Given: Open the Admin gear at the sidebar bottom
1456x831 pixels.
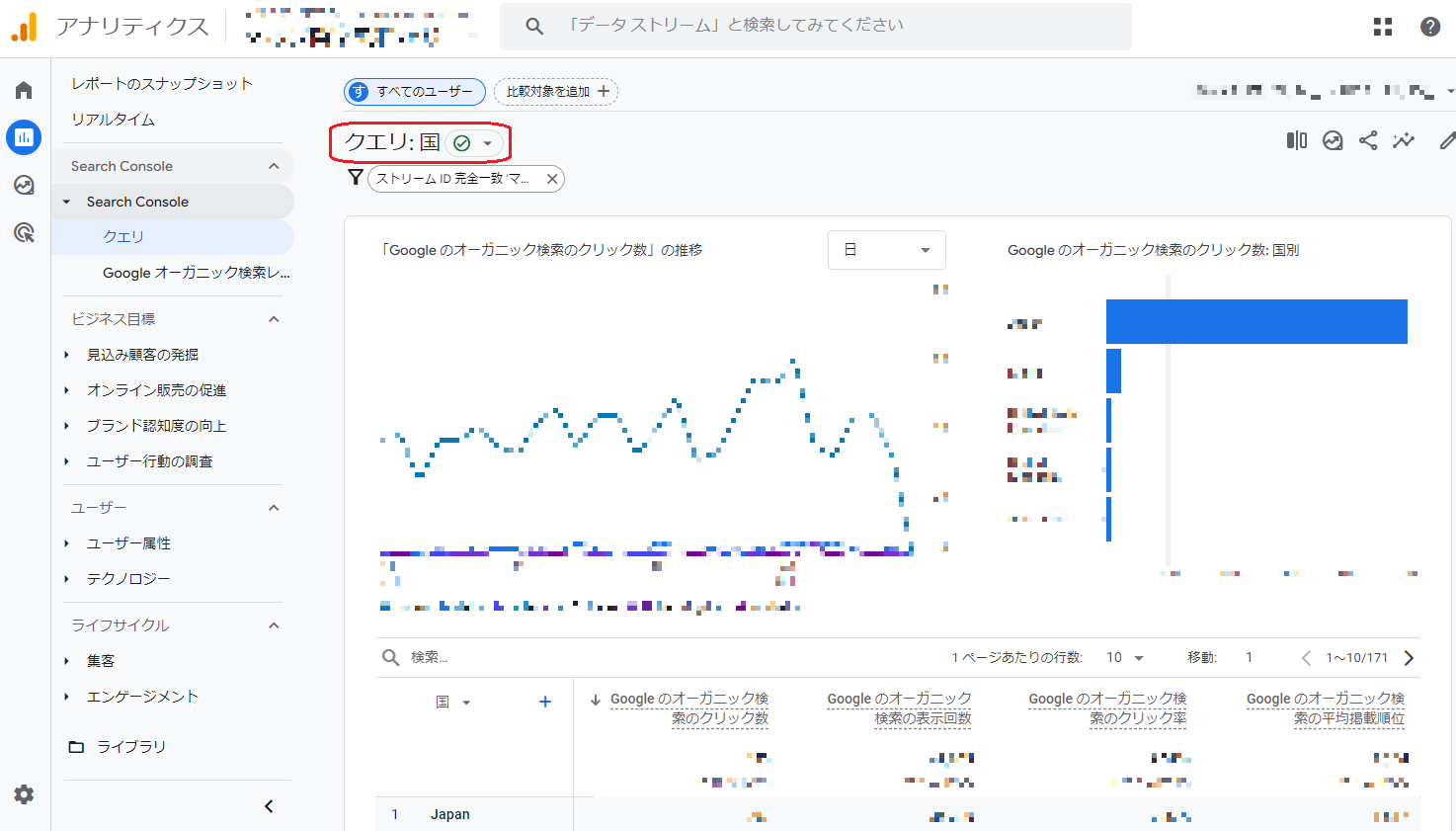Looking at the screenshot, I should pyautogui.click(x=23, y=794).
